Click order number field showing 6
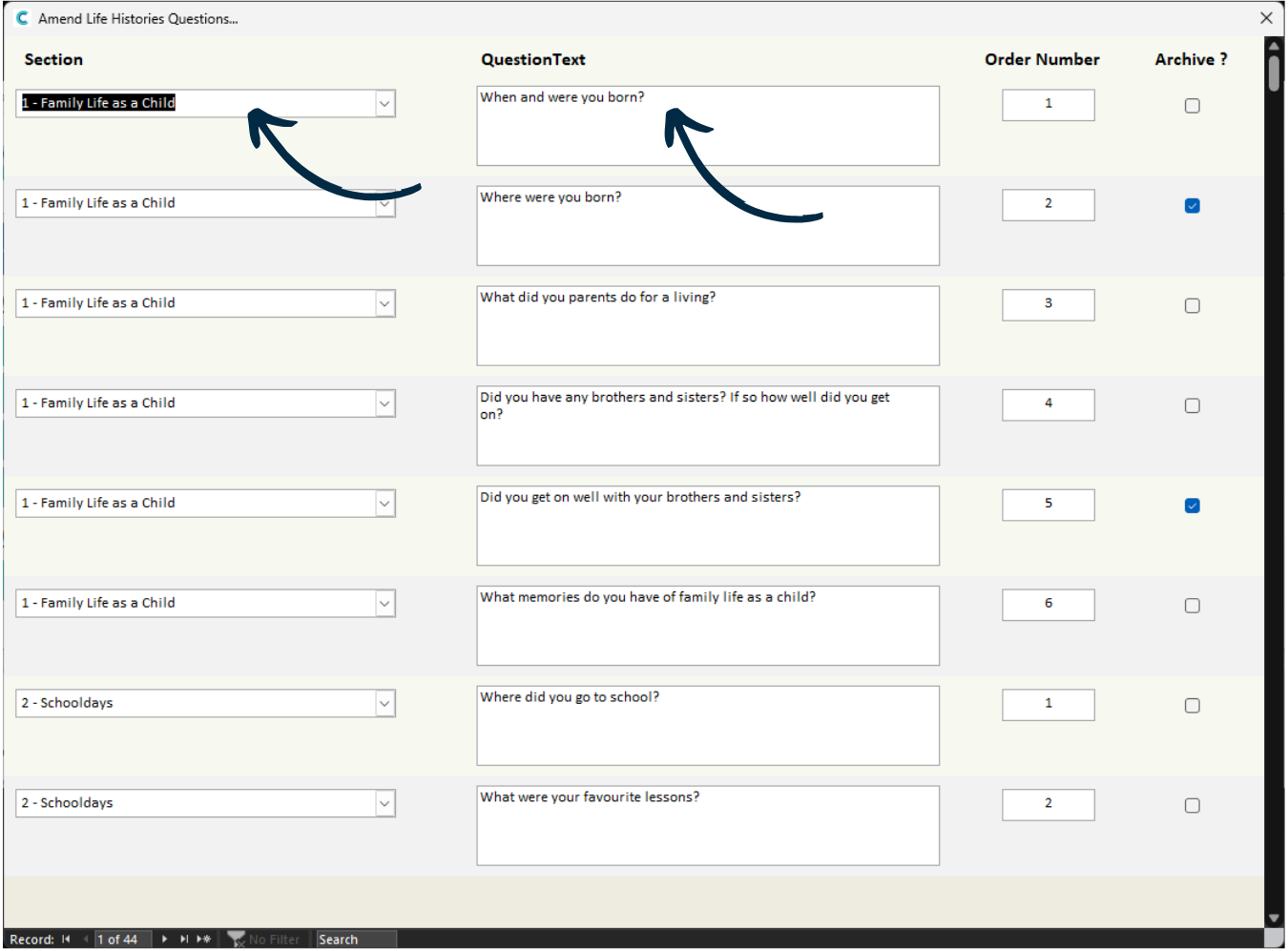 (1049, 605)
